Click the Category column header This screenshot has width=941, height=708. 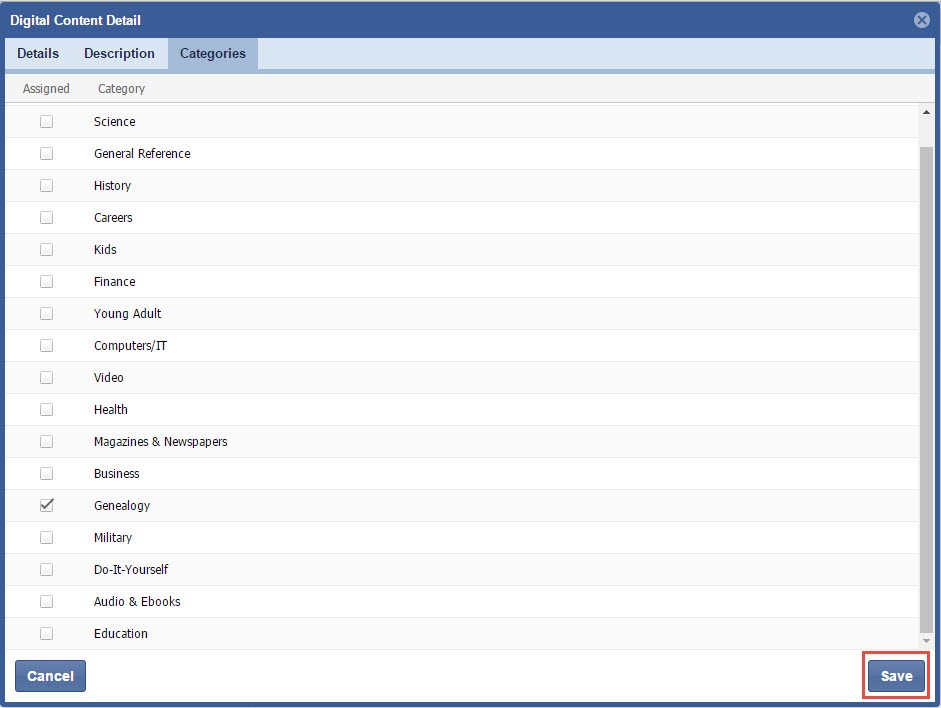pyautogui.click(x=121, y=89)
